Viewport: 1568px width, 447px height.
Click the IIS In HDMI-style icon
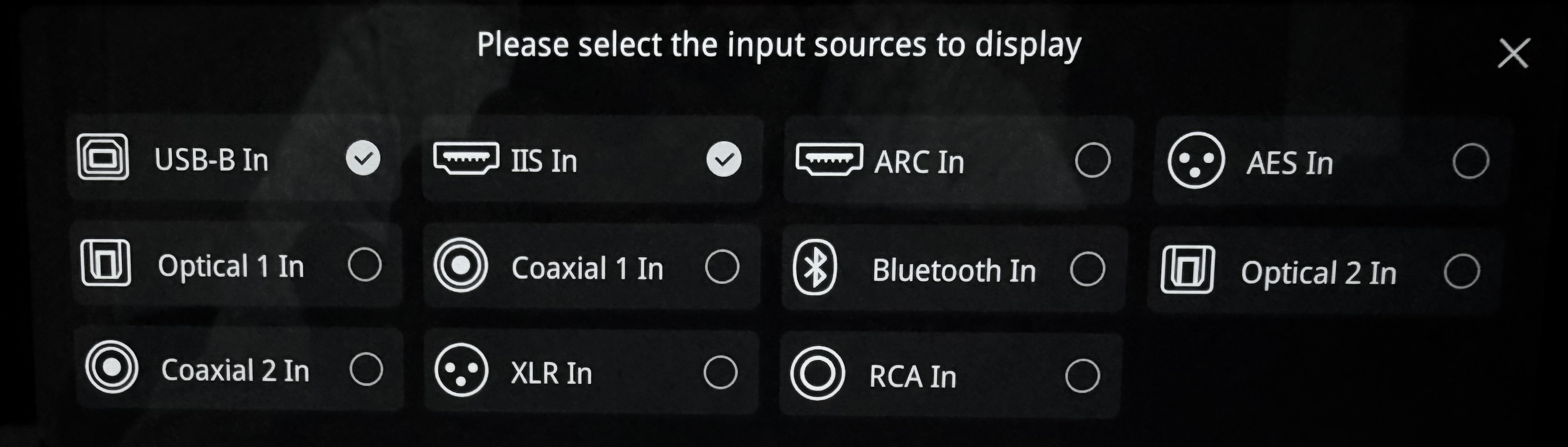465,158
